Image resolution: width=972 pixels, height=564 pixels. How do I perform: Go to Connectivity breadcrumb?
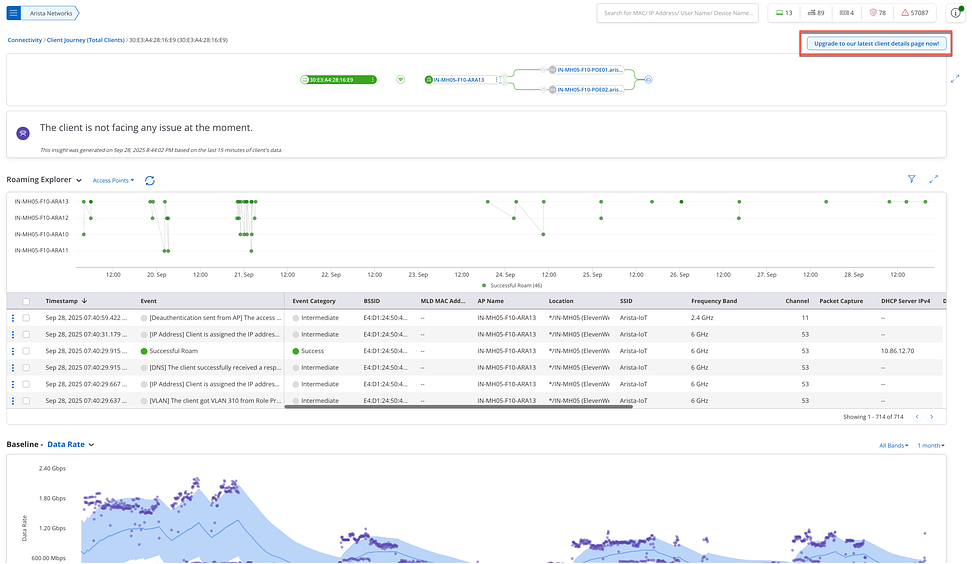click(25, 40)
